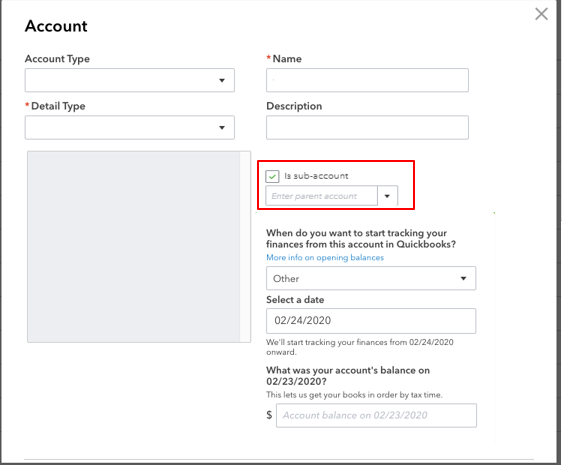The height and width of the screenshot is (465, 562).
Task: Open More info on opening balances link
Action: point(325,257)
